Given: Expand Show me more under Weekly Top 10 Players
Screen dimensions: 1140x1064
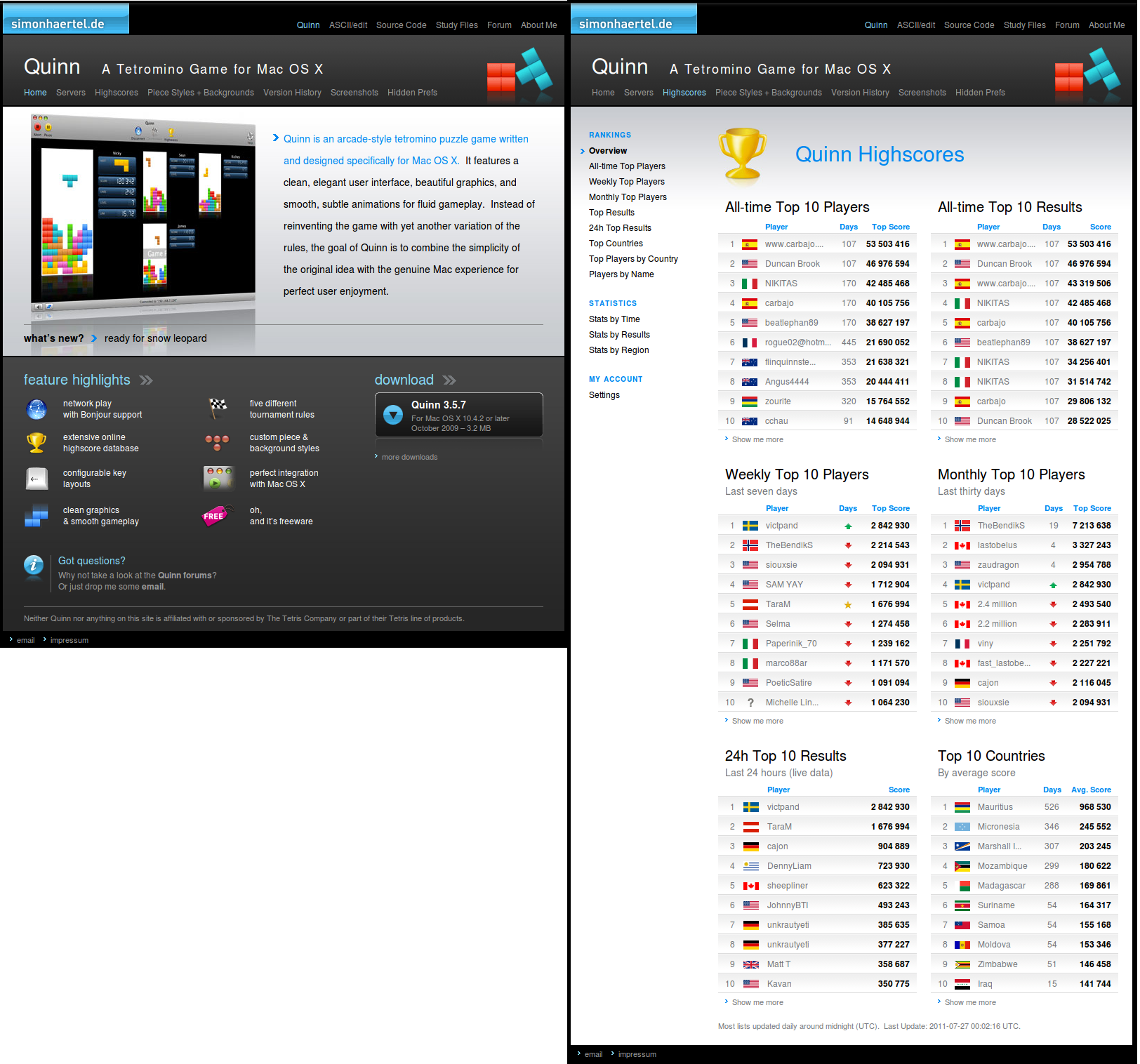Looking at the screenshot, I should 757,721.
